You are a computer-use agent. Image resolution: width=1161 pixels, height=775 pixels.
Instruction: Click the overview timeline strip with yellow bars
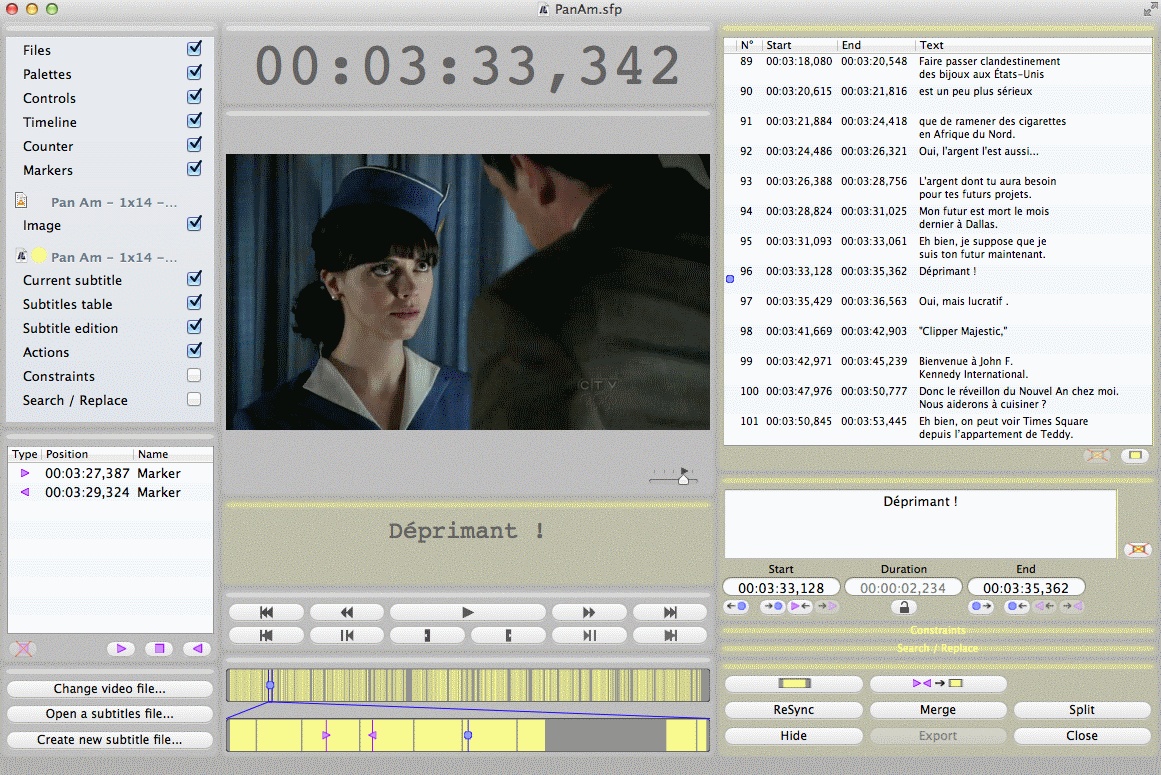point(468,685)
